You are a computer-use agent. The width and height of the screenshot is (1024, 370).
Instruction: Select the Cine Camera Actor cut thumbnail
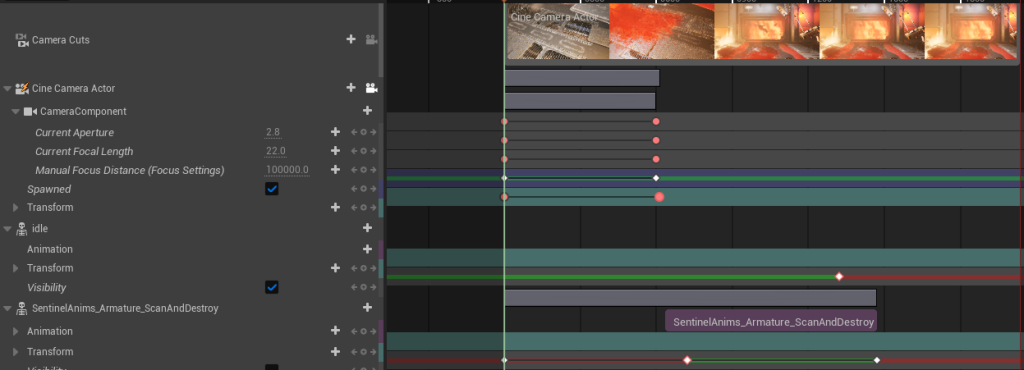click(558, 31)
